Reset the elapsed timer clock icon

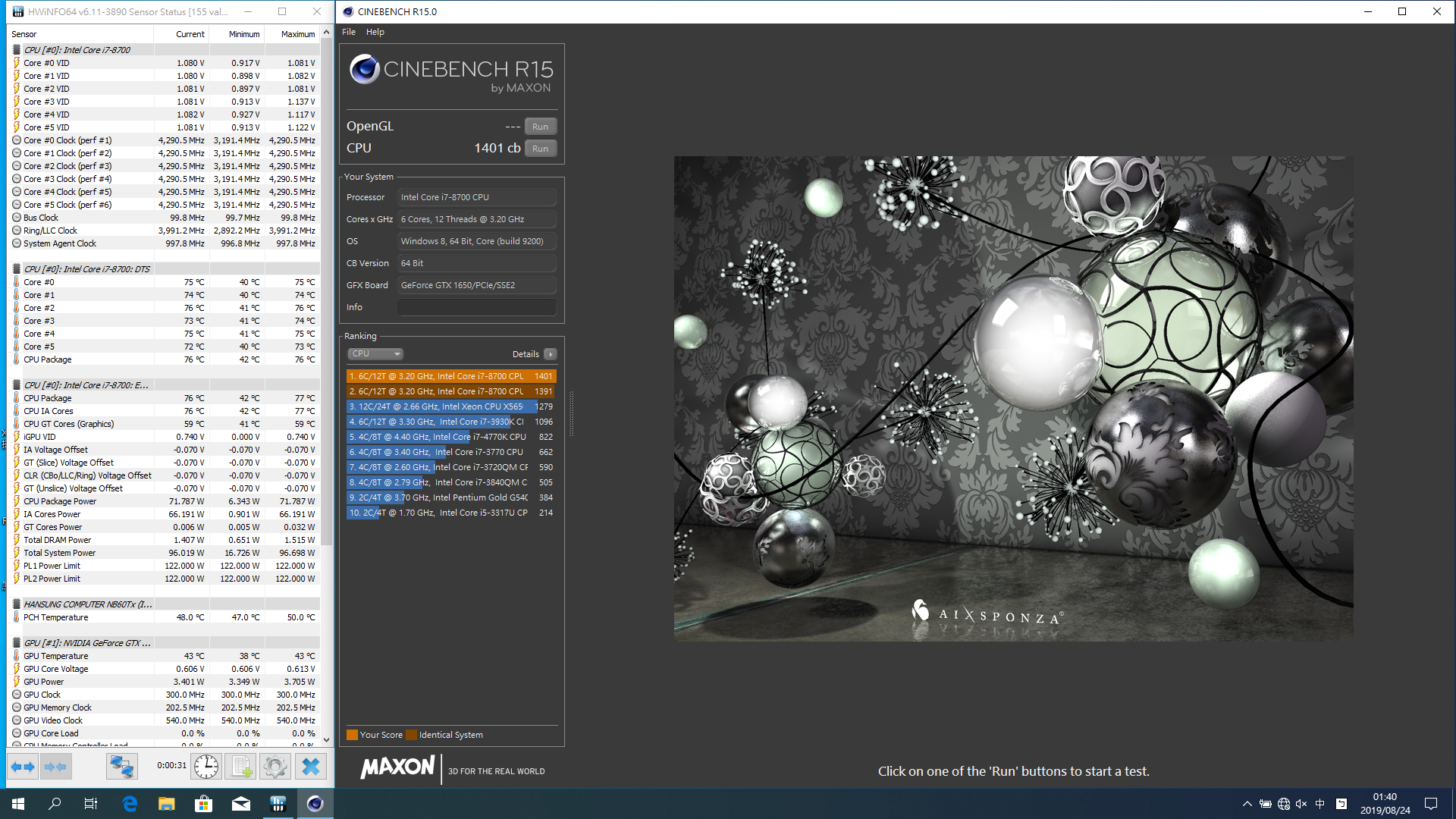click(206, 767)
